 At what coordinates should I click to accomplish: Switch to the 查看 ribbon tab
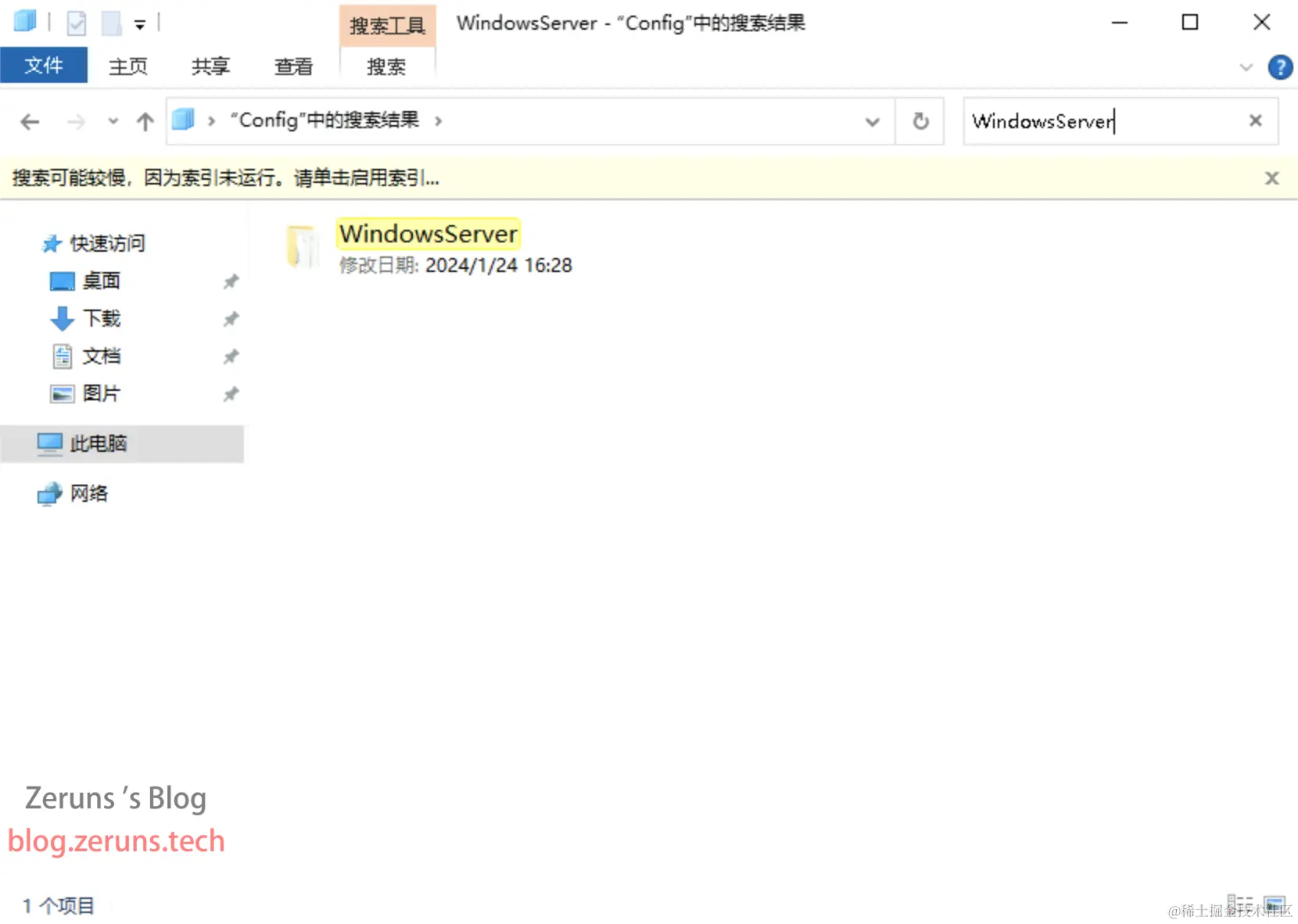(294, 66)
